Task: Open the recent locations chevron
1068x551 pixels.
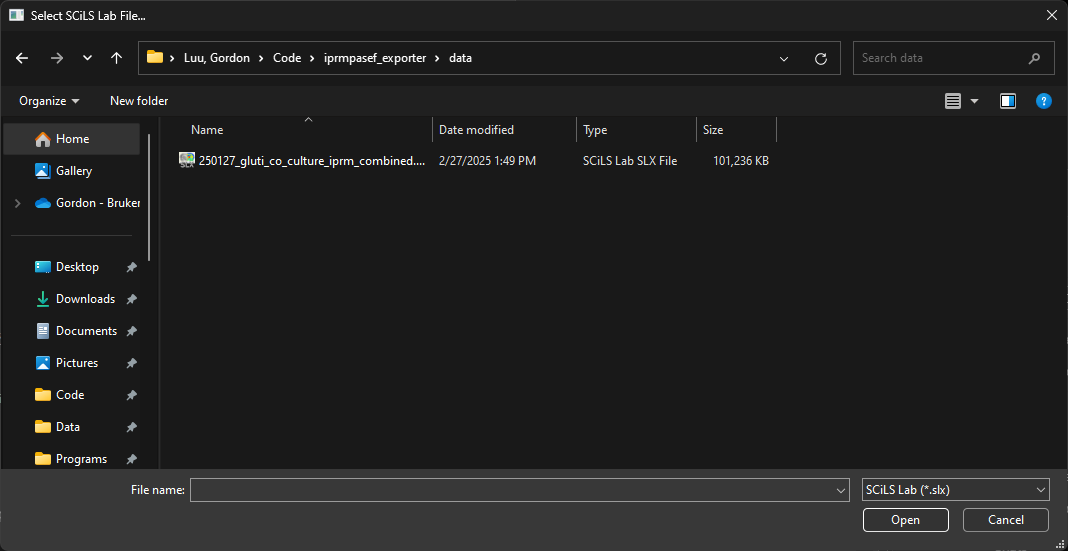Action: coord(87,59)
